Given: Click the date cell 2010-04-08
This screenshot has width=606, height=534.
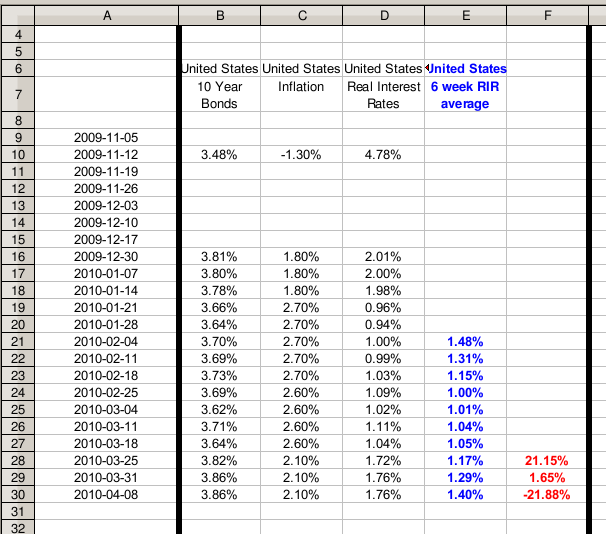Looking at the screenshot, I should (106, 495).
